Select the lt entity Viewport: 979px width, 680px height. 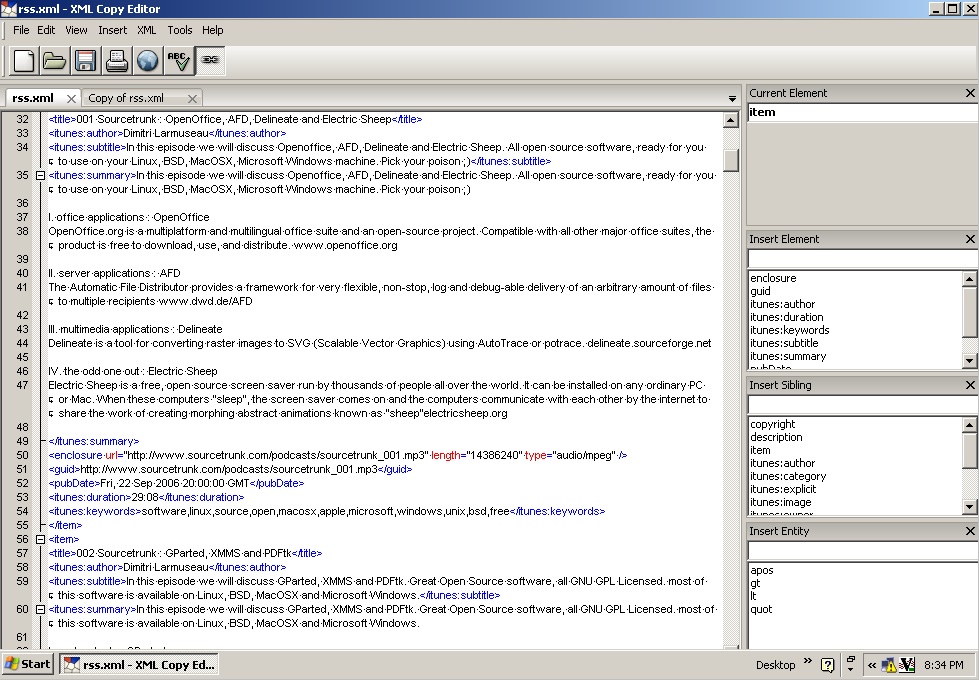[x=754, y=596]
